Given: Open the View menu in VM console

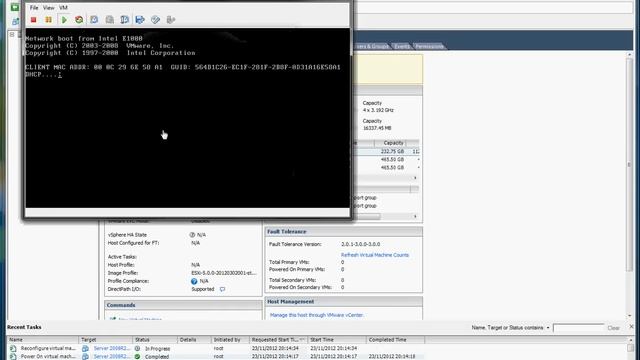Looking at the screenshot, I should pyautogui.click(x=49, y=8).
